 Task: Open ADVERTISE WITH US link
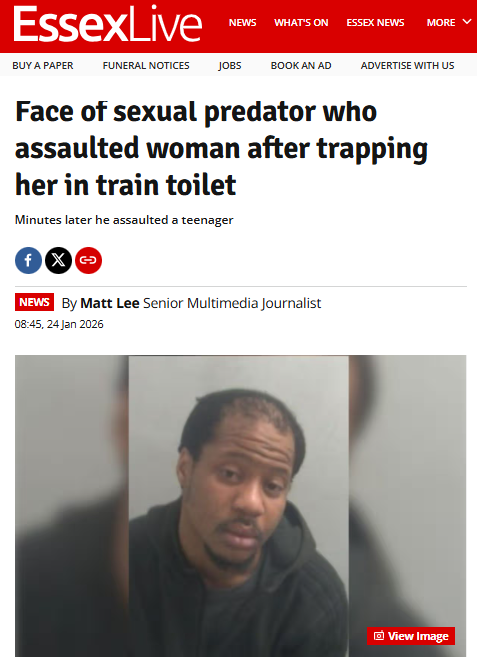pos(408,66)
